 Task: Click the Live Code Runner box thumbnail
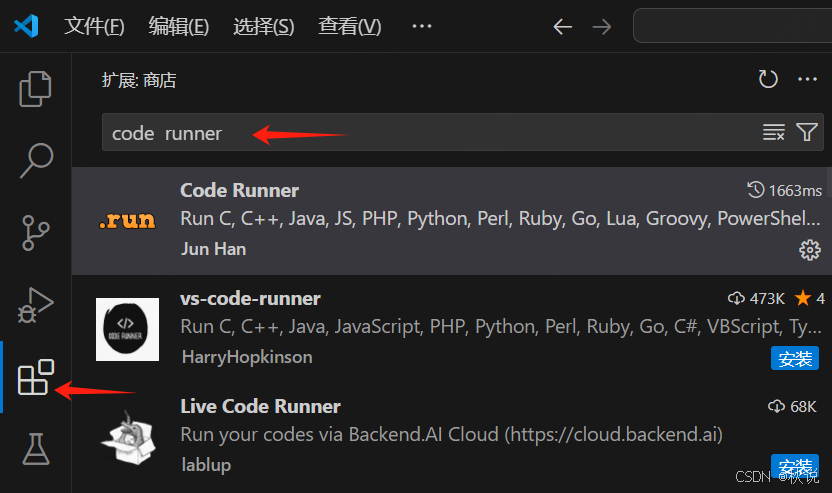click(x=127, y=437)
